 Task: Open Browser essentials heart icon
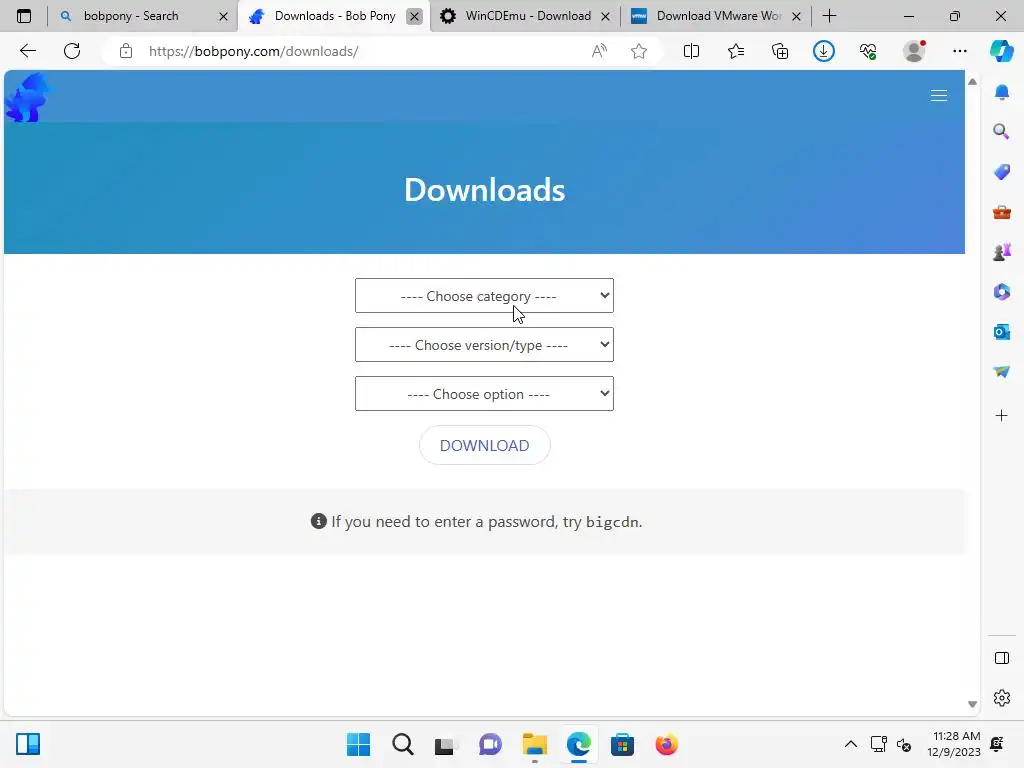(x=868, y=51)
